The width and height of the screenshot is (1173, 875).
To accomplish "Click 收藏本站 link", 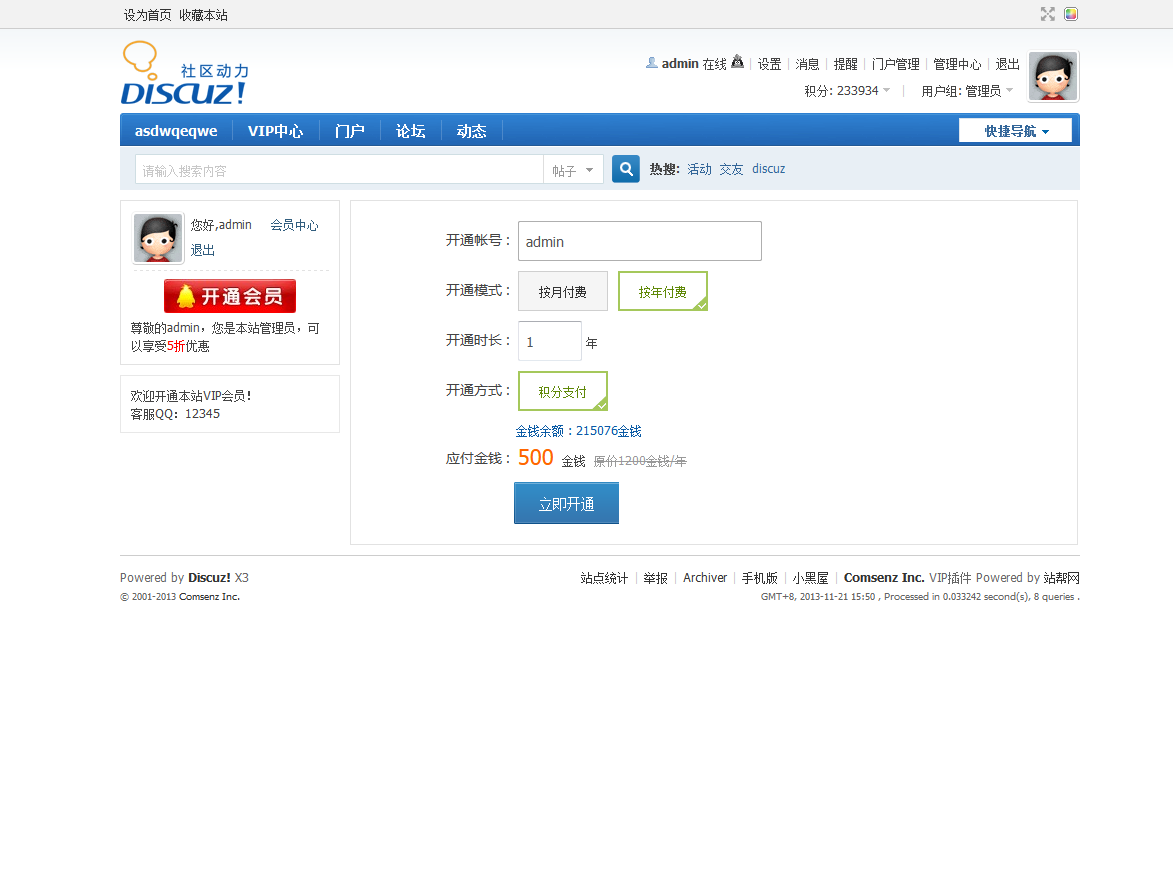I will click(x=203, y=15).
